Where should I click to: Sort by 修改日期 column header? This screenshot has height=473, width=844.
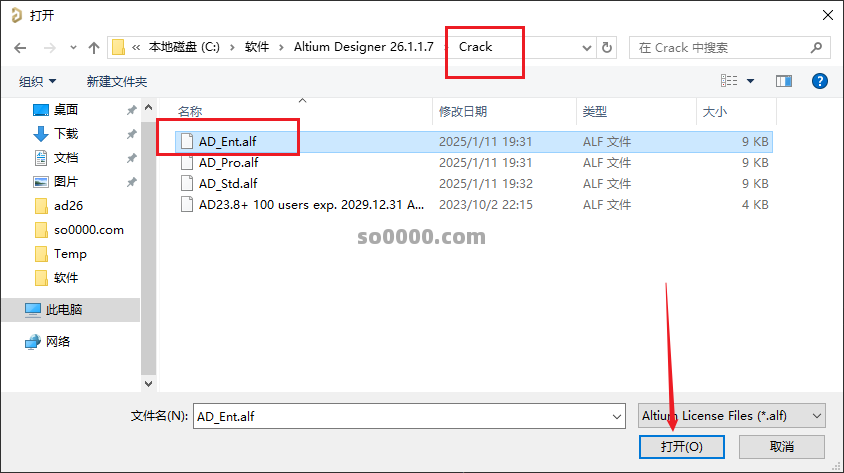pyautogui.click(x=463, y=111)
